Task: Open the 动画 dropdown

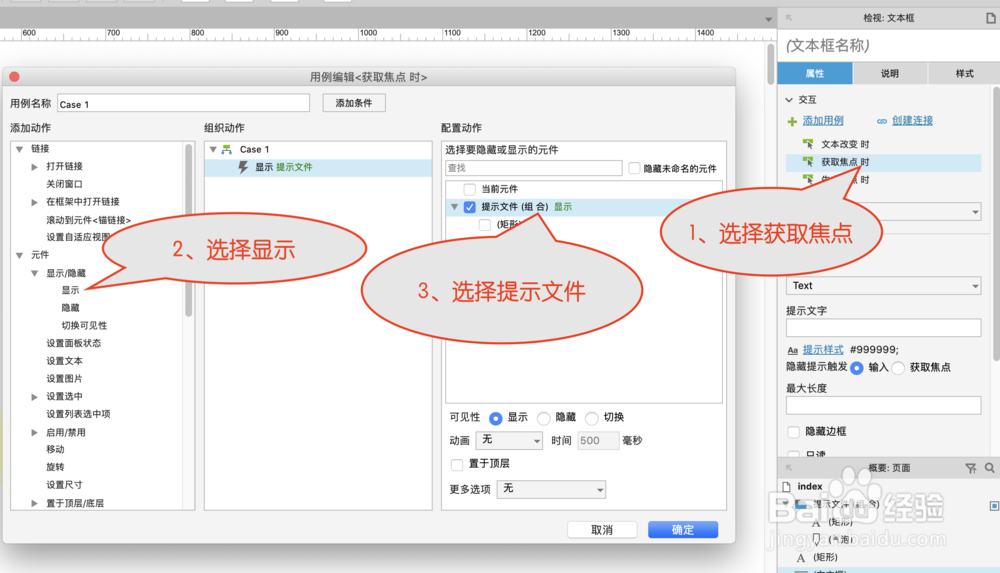Action: (509, 440)
